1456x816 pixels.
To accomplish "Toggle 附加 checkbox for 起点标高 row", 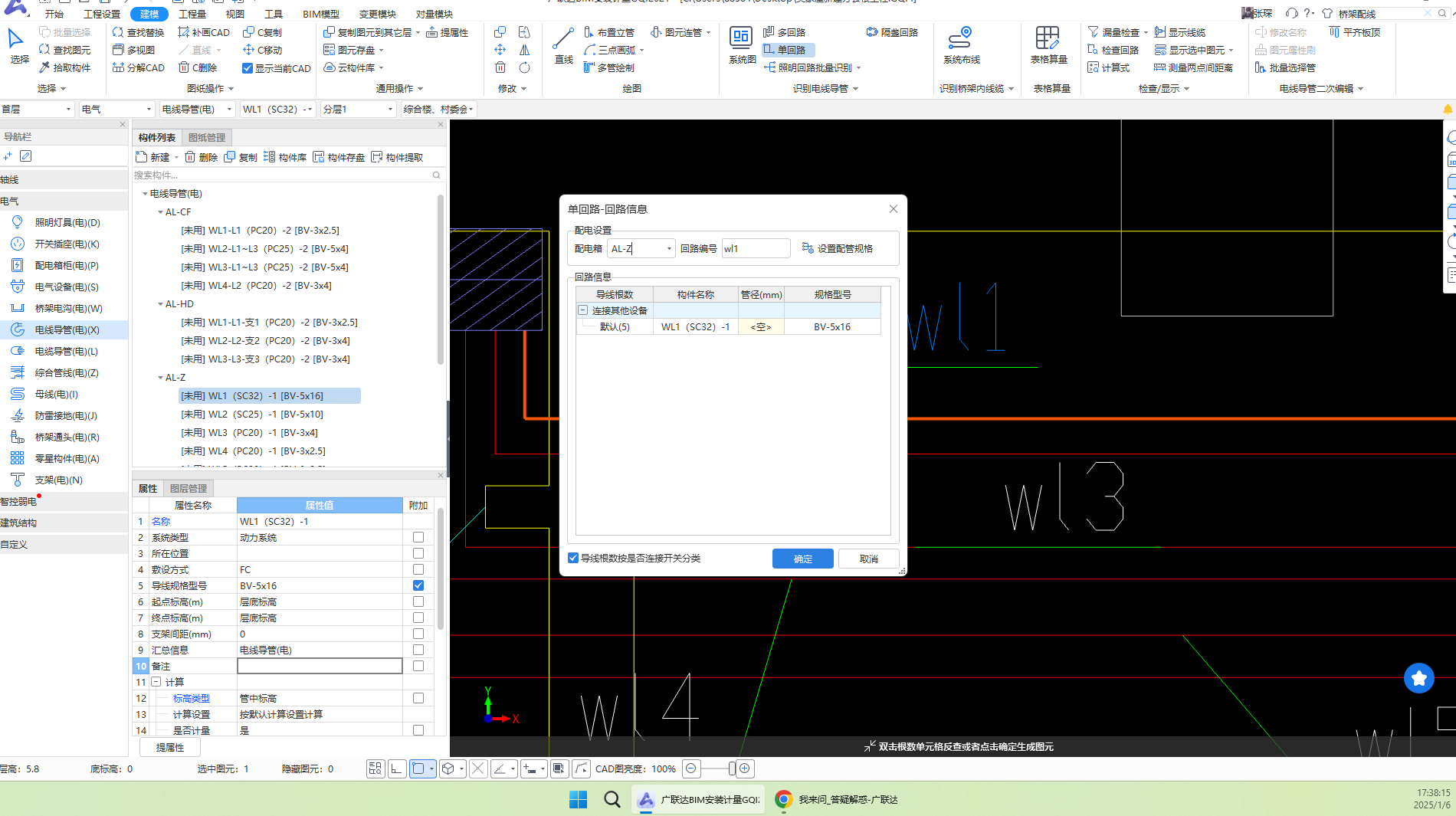I will pos(418,601).
